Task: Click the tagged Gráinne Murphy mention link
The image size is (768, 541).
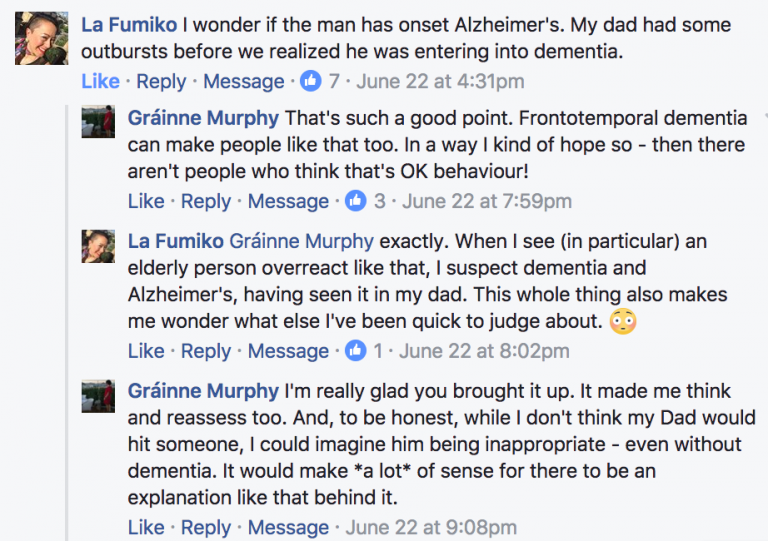Action: [x=302, y=241]
